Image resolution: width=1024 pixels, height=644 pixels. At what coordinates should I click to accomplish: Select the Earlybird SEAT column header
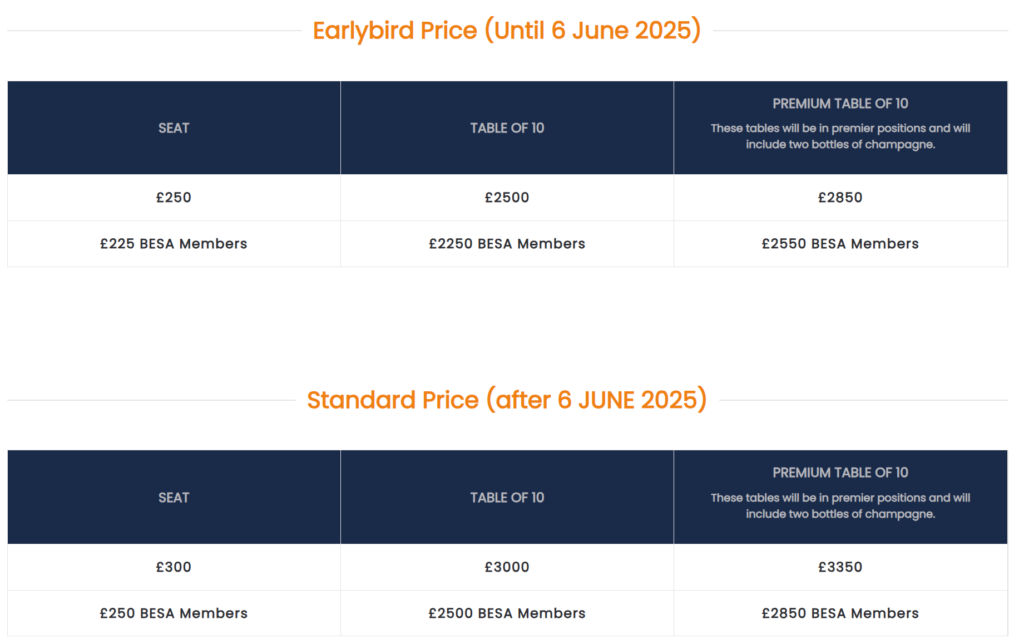(173, 128)
